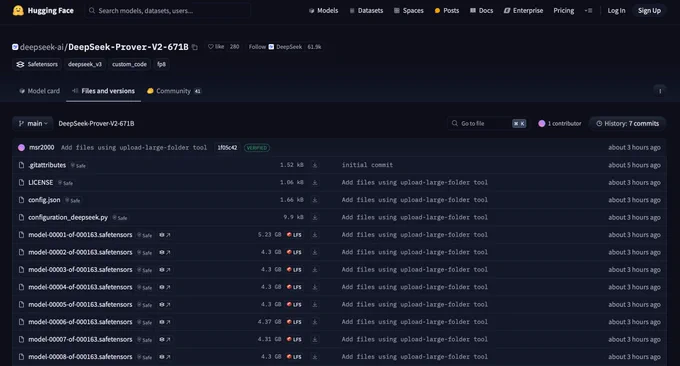Screen dimensions: 680x366
Task: Open the .gitattributes file
Action: 47,165
